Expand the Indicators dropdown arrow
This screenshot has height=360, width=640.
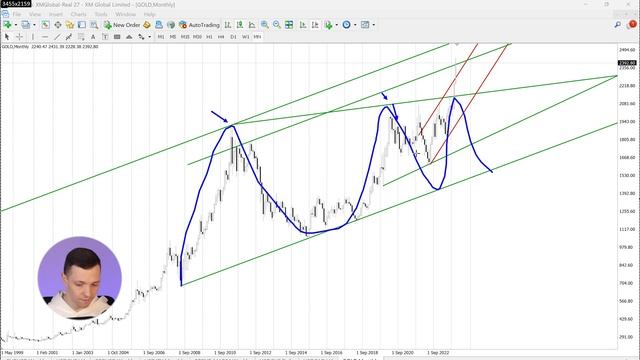[336, 25]
